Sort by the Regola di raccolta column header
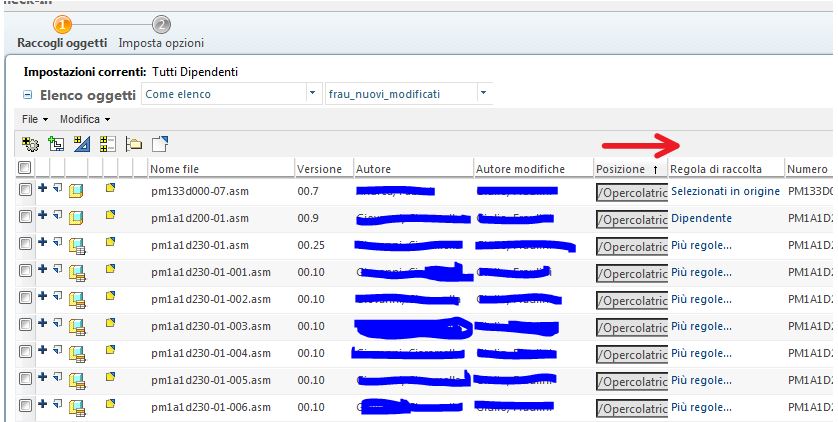 click(x=716, y=169)
